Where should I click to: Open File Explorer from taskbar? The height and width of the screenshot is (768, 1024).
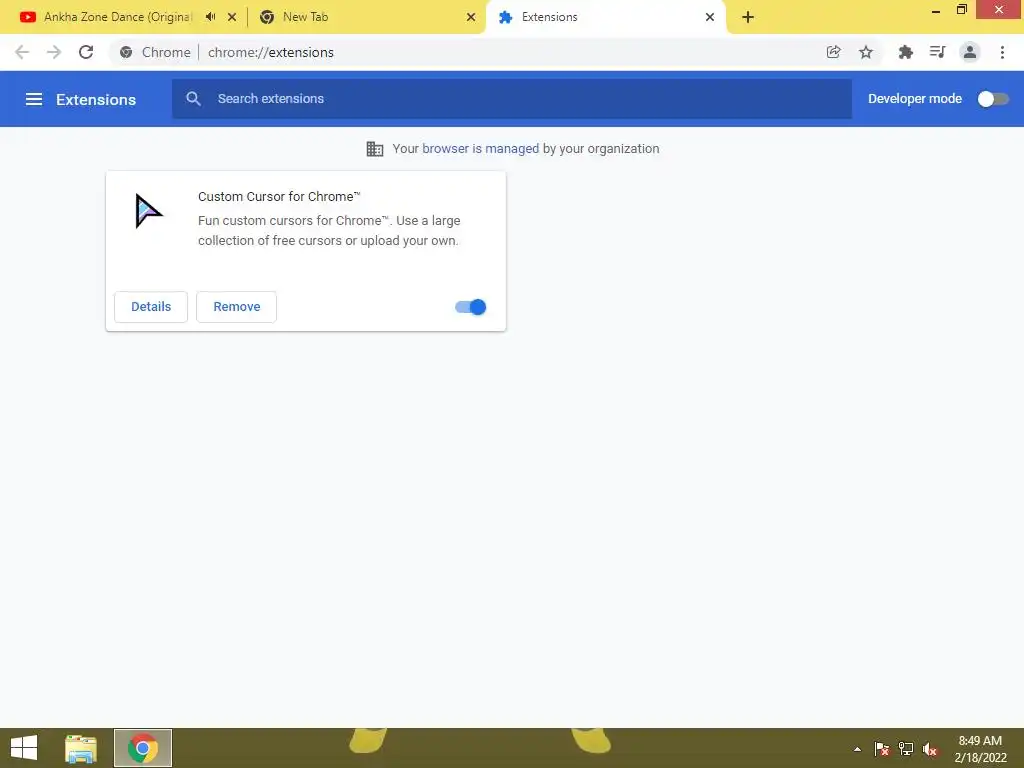pyautogui.click(x=81, y=748)
